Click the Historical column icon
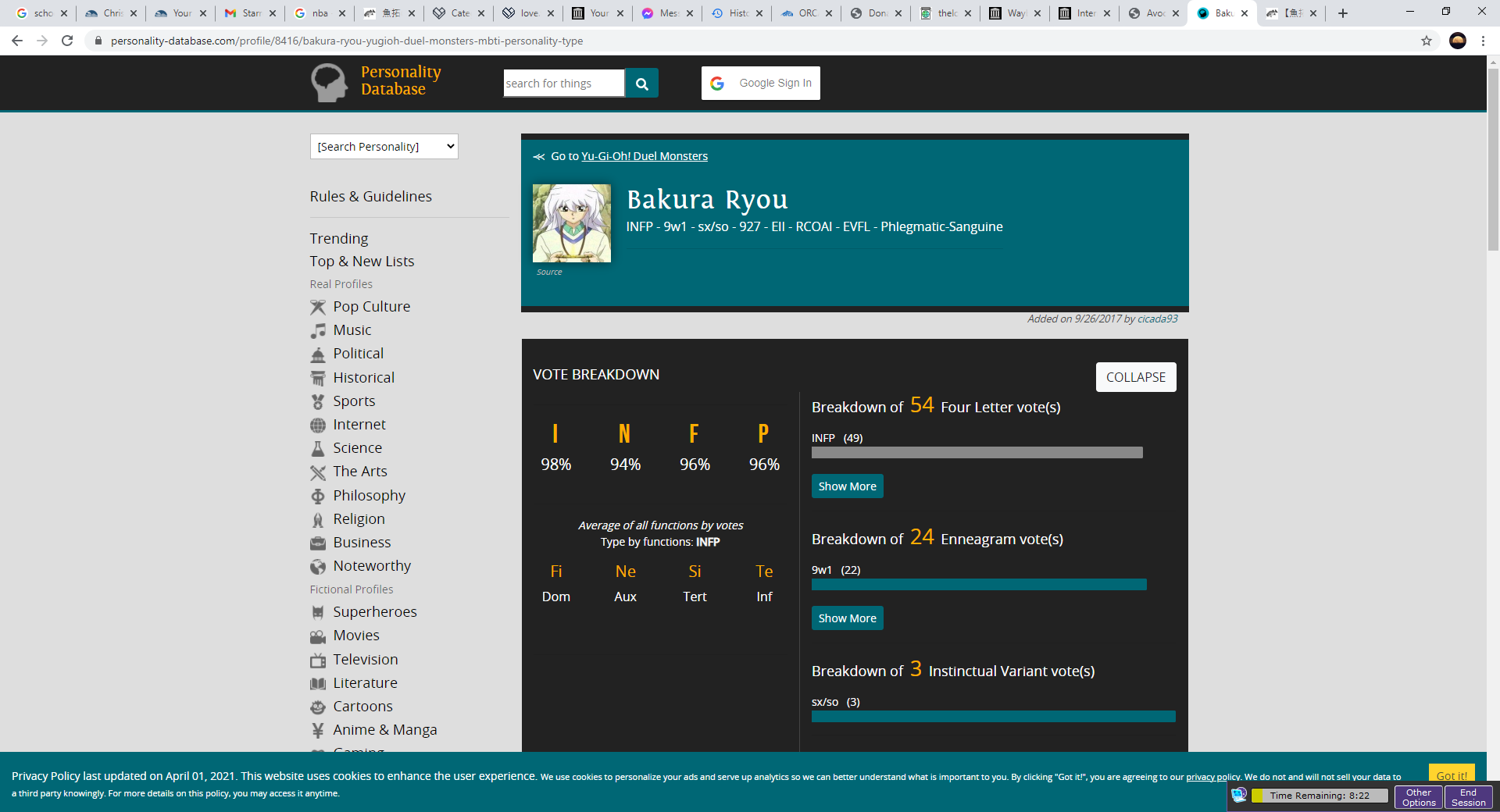 click(318, 378)
